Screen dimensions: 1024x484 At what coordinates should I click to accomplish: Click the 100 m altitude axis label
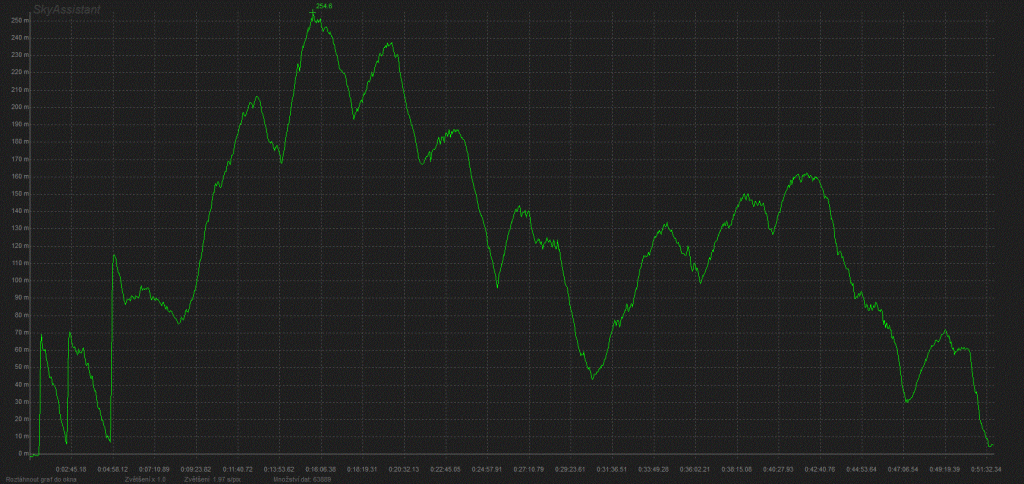pos(15,280)
